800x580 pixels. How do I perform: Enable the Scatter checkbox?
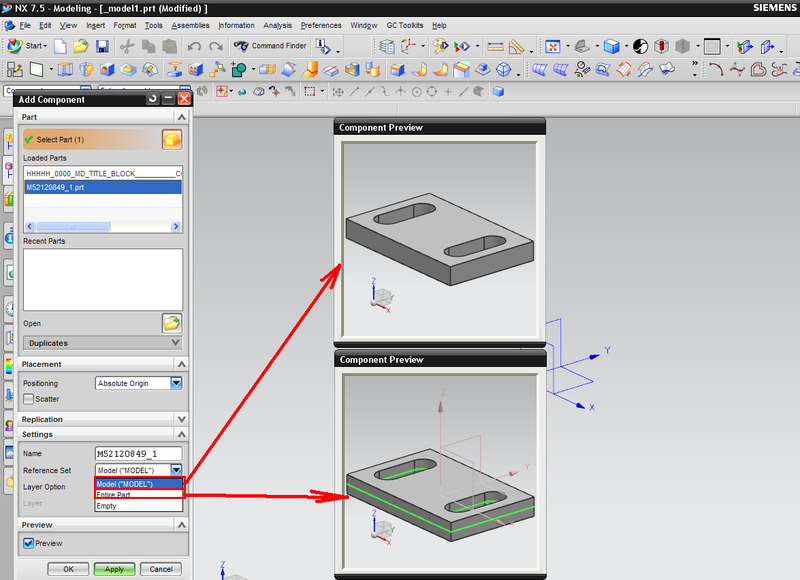29,398
